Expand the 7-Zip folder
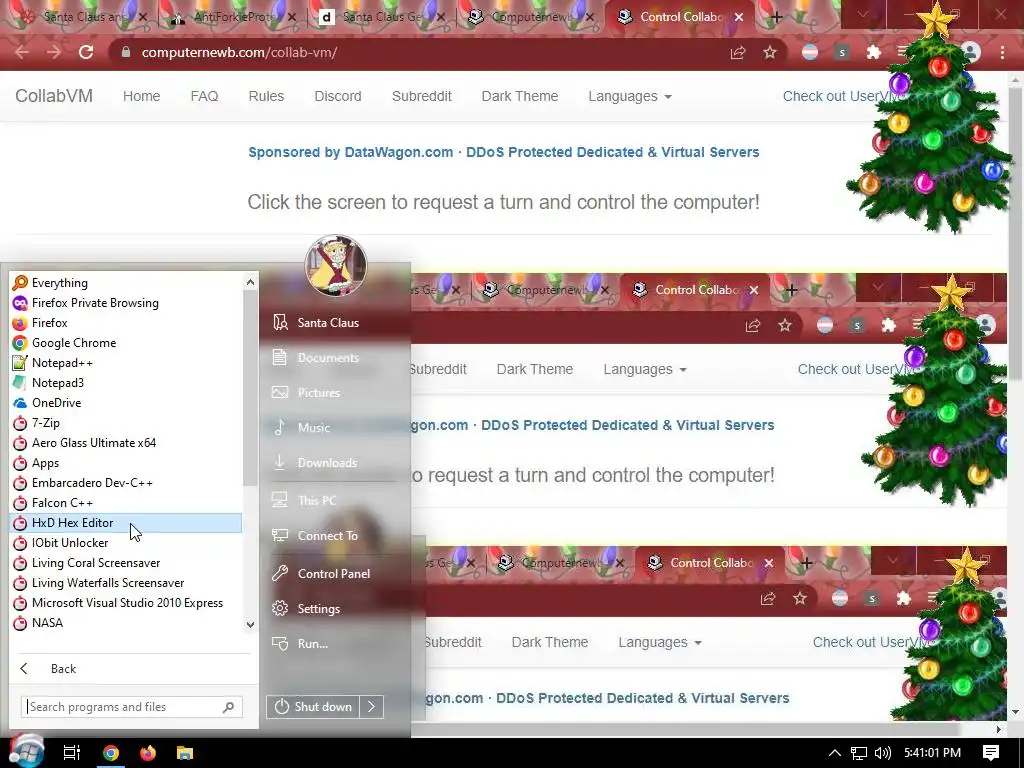This screenshot has height=768, width=1024. 125,423
